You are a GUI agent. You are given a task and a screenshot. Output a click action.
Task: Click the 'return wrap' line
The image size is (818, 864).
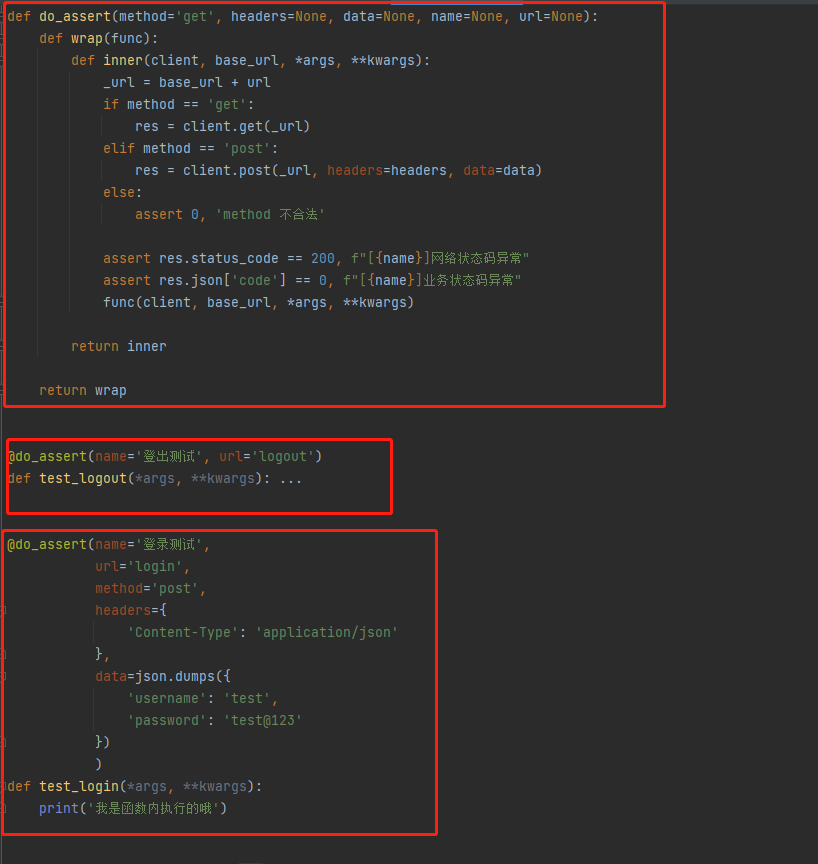tap(83, 391)
